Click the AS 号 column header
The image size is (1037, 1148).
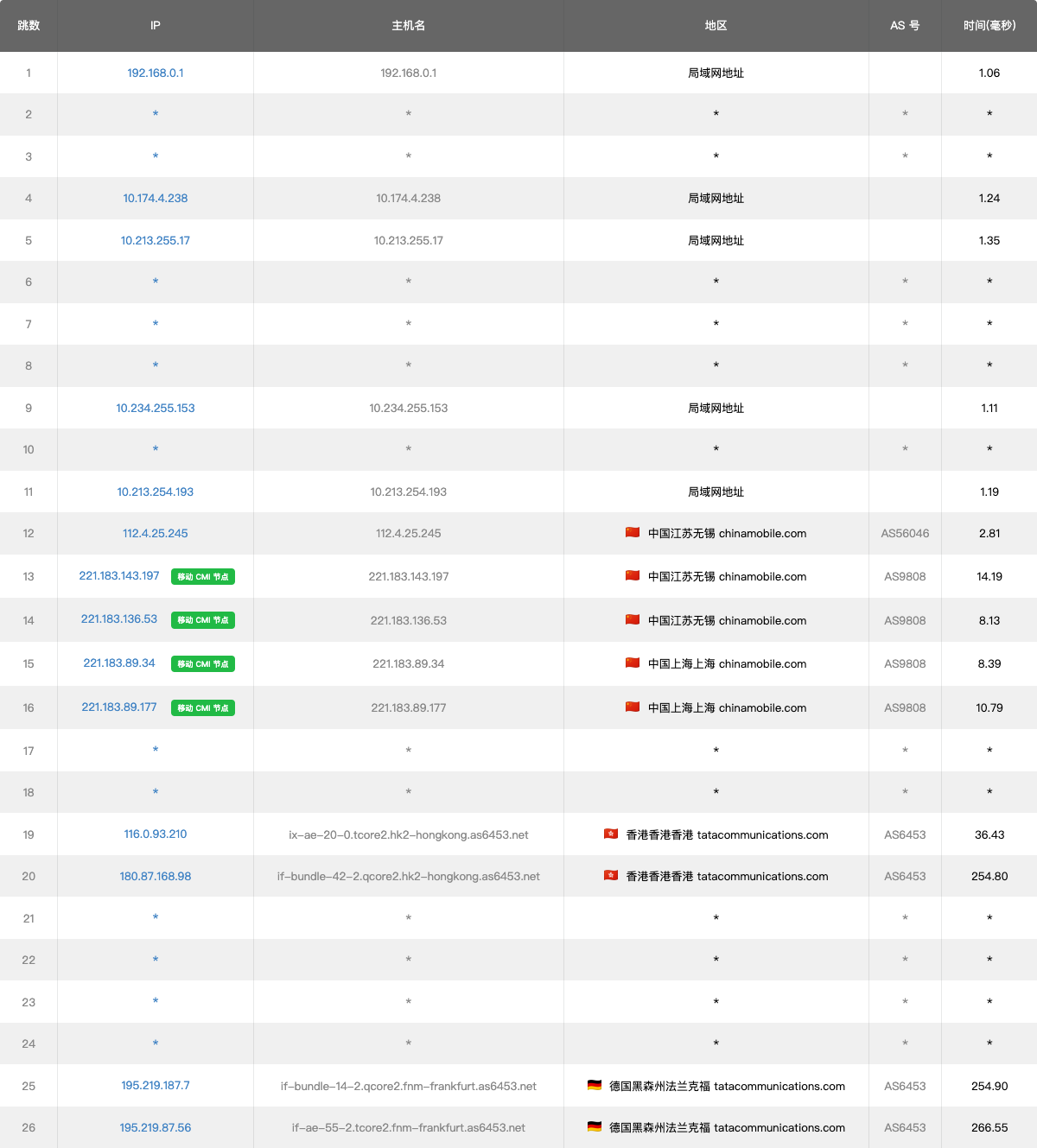click(905, 25)
